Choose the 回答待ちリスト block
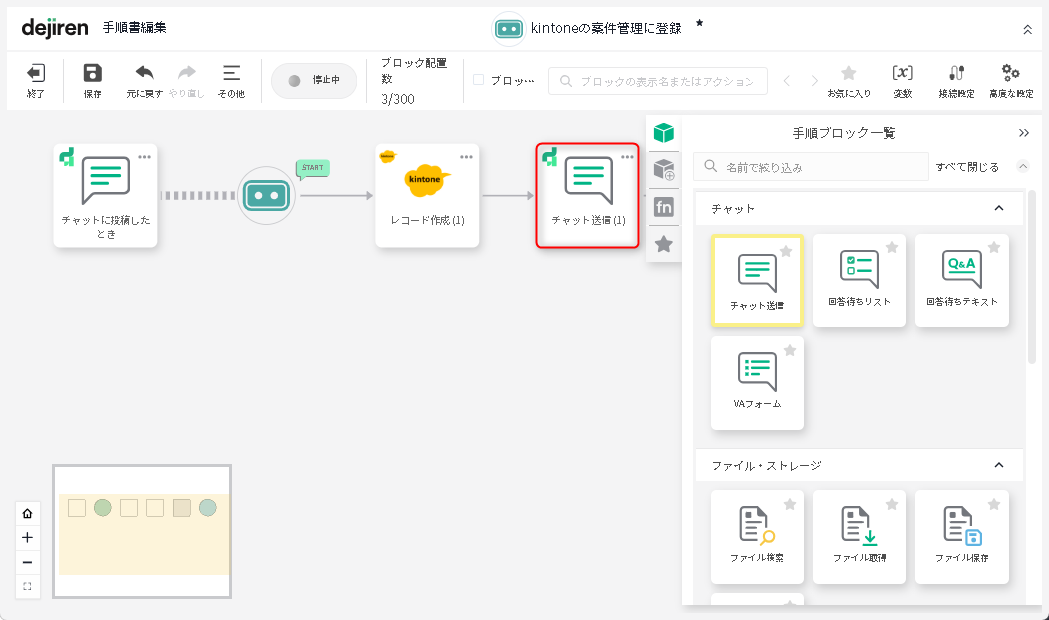1049x620 pixels. click(860, 280)
